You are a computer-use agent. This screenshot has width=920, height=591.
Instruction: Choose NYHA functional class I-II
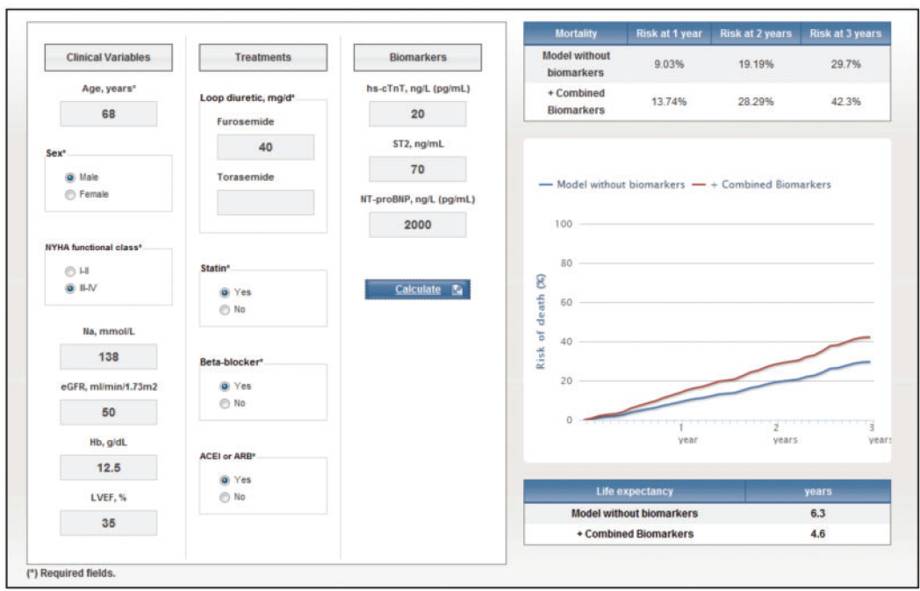[70, 271]
